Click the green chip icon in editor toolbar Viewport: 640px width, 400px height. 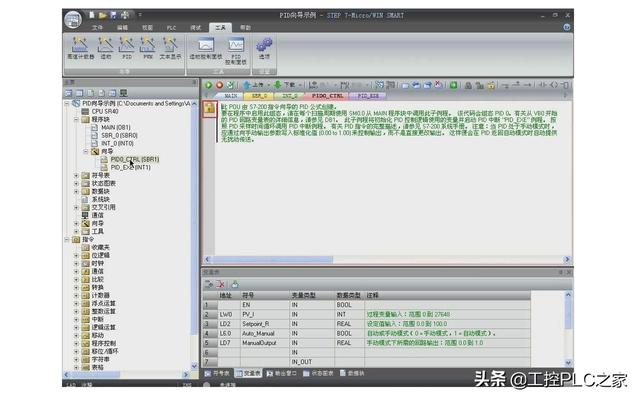click(x=453, y=85)
